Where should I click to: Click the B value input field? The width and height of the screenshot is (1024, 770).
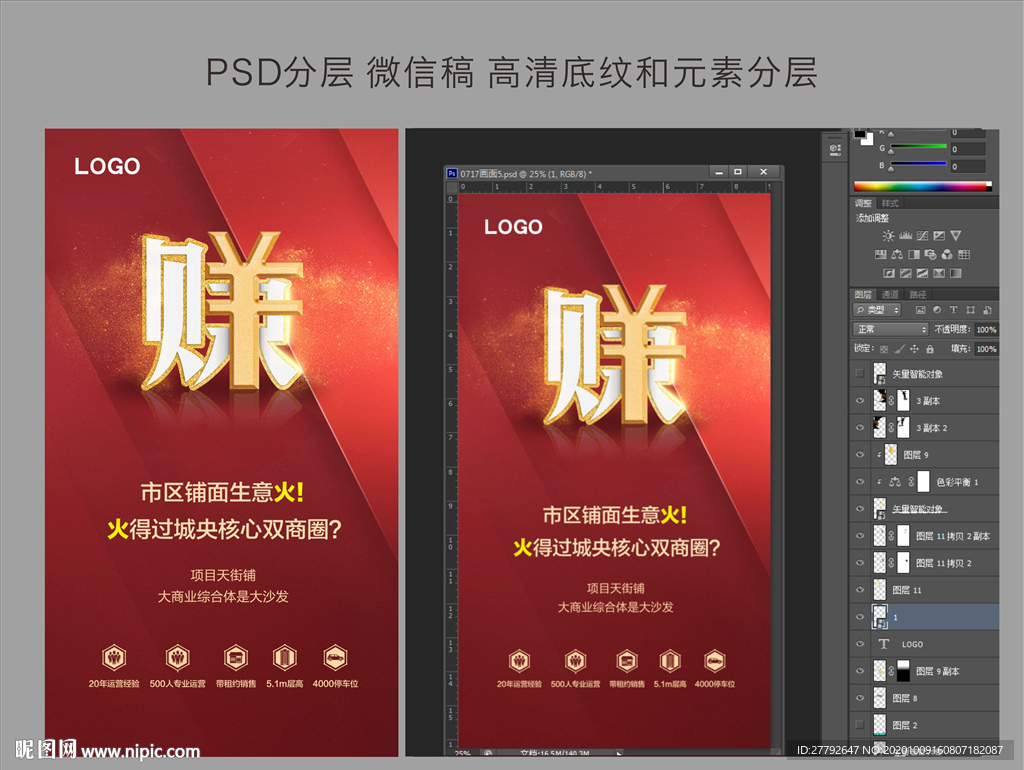pos(967,167)
